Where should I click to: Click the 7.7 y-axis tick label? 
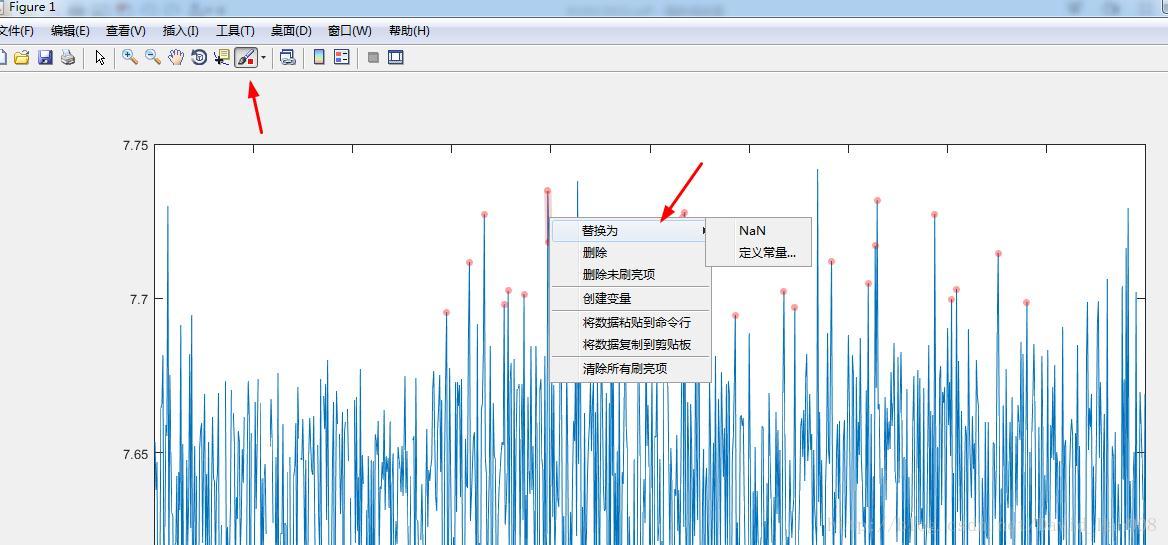click(x=139, y=299)
